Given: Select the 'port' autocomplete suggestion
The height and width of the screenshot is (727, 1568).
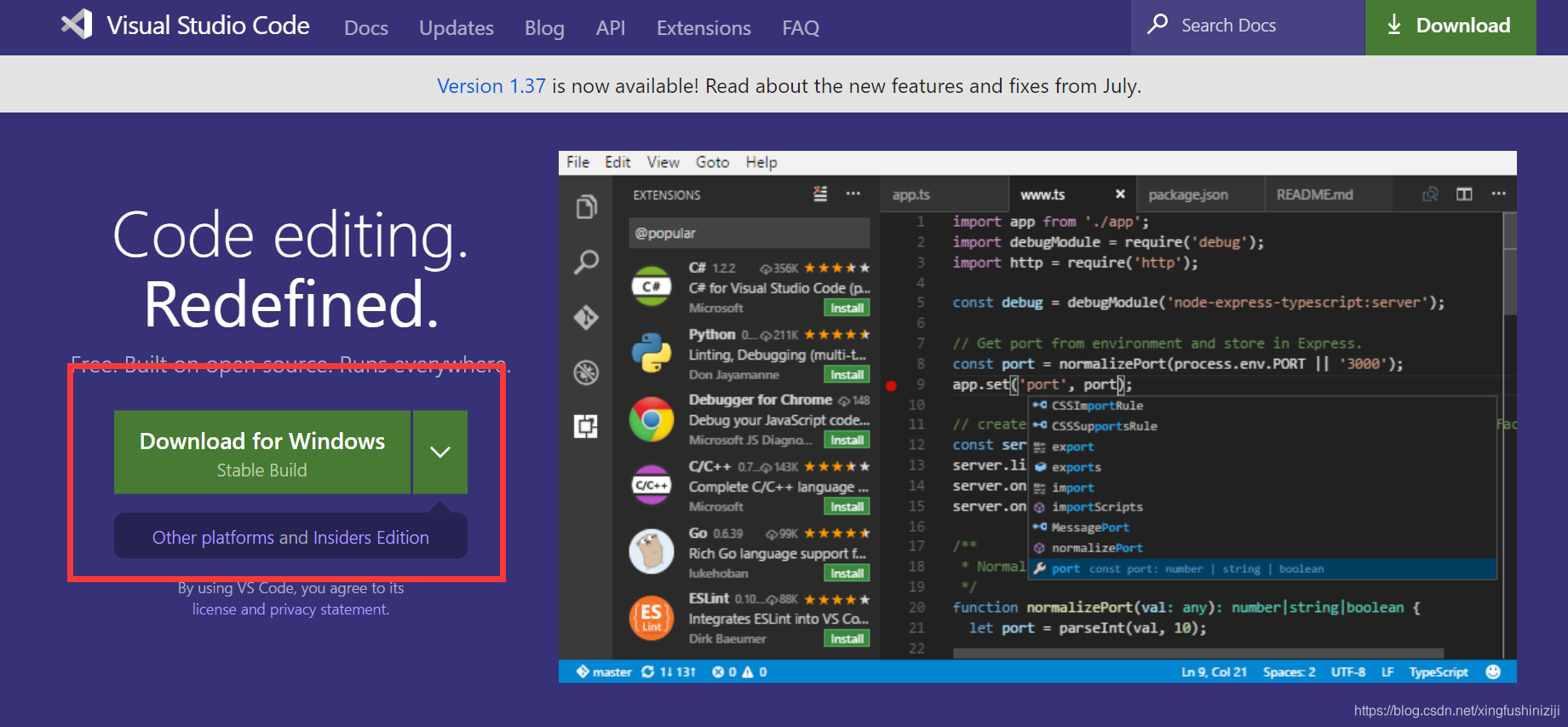Looking at the screenshot, I should (1262, 568).
